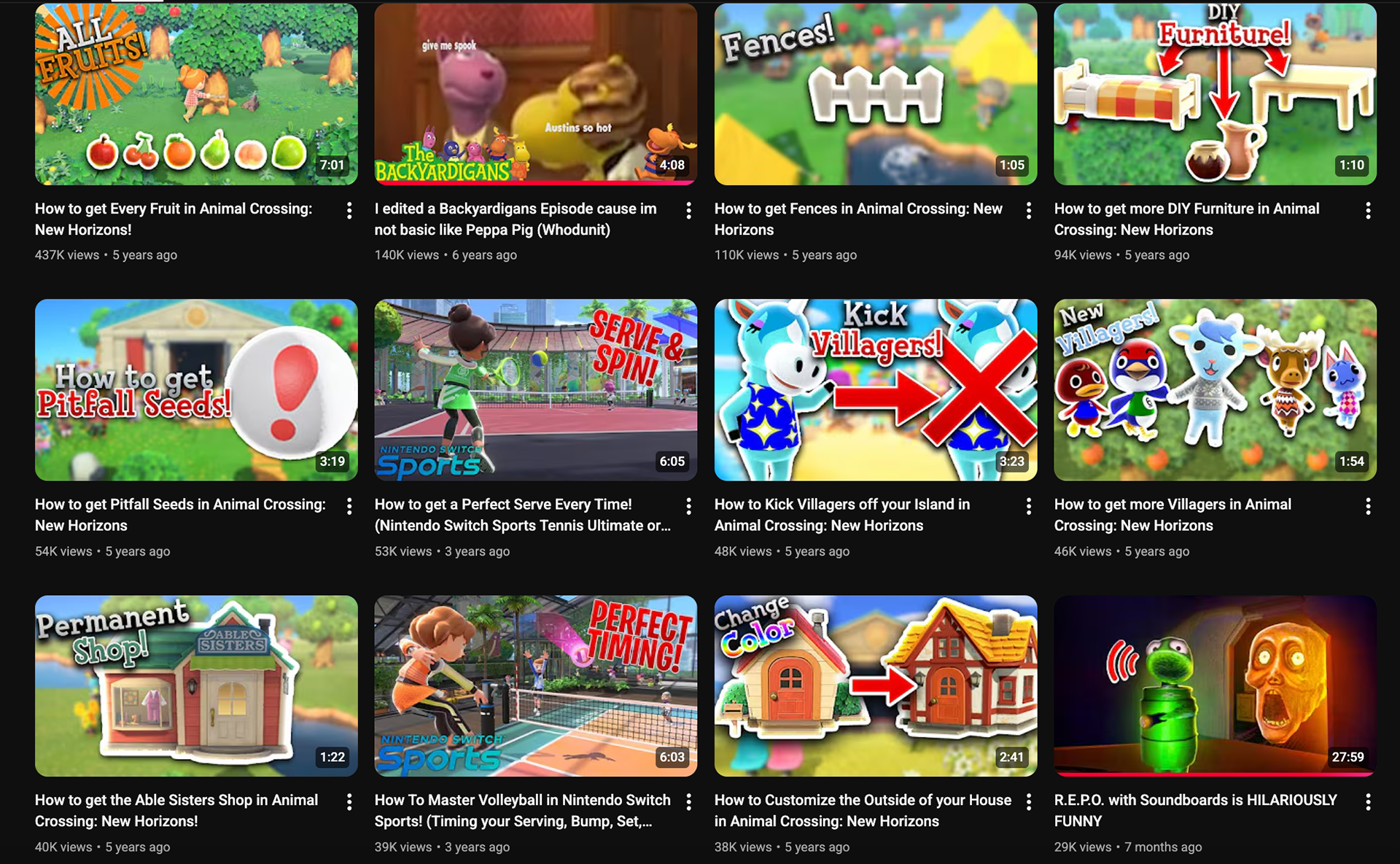Screen dimensions: 1400x864
Task: Show options for Pitfall Seeds video
Action: 349,506
